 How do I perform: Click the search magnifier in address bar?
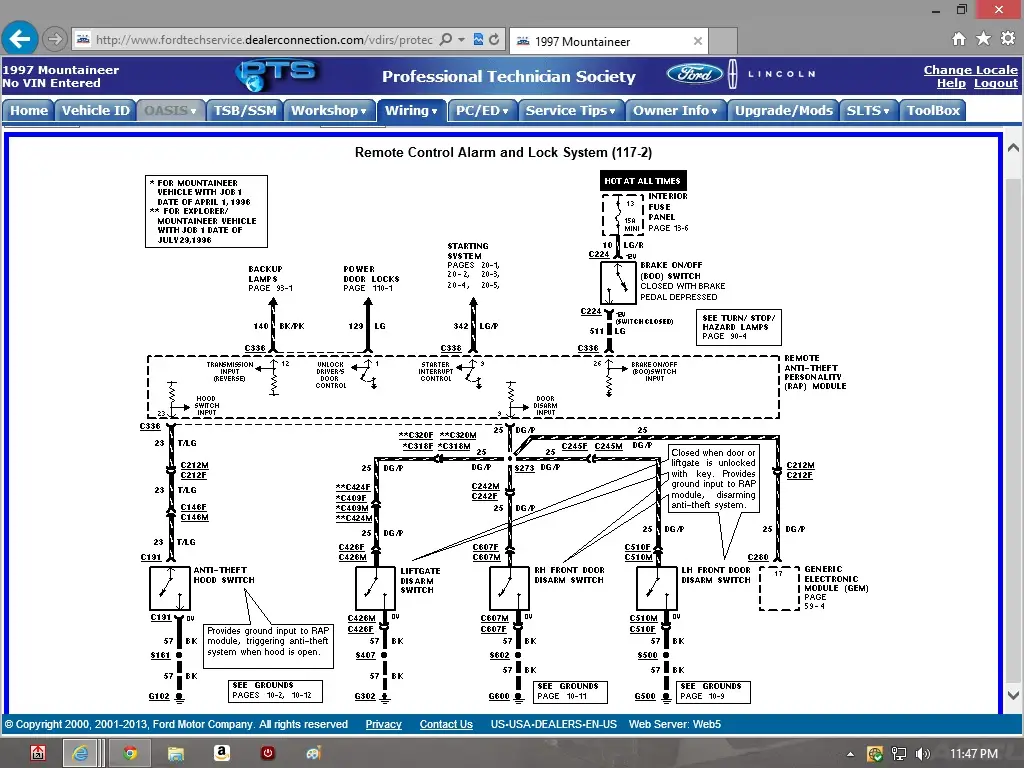tap(446, 40)
